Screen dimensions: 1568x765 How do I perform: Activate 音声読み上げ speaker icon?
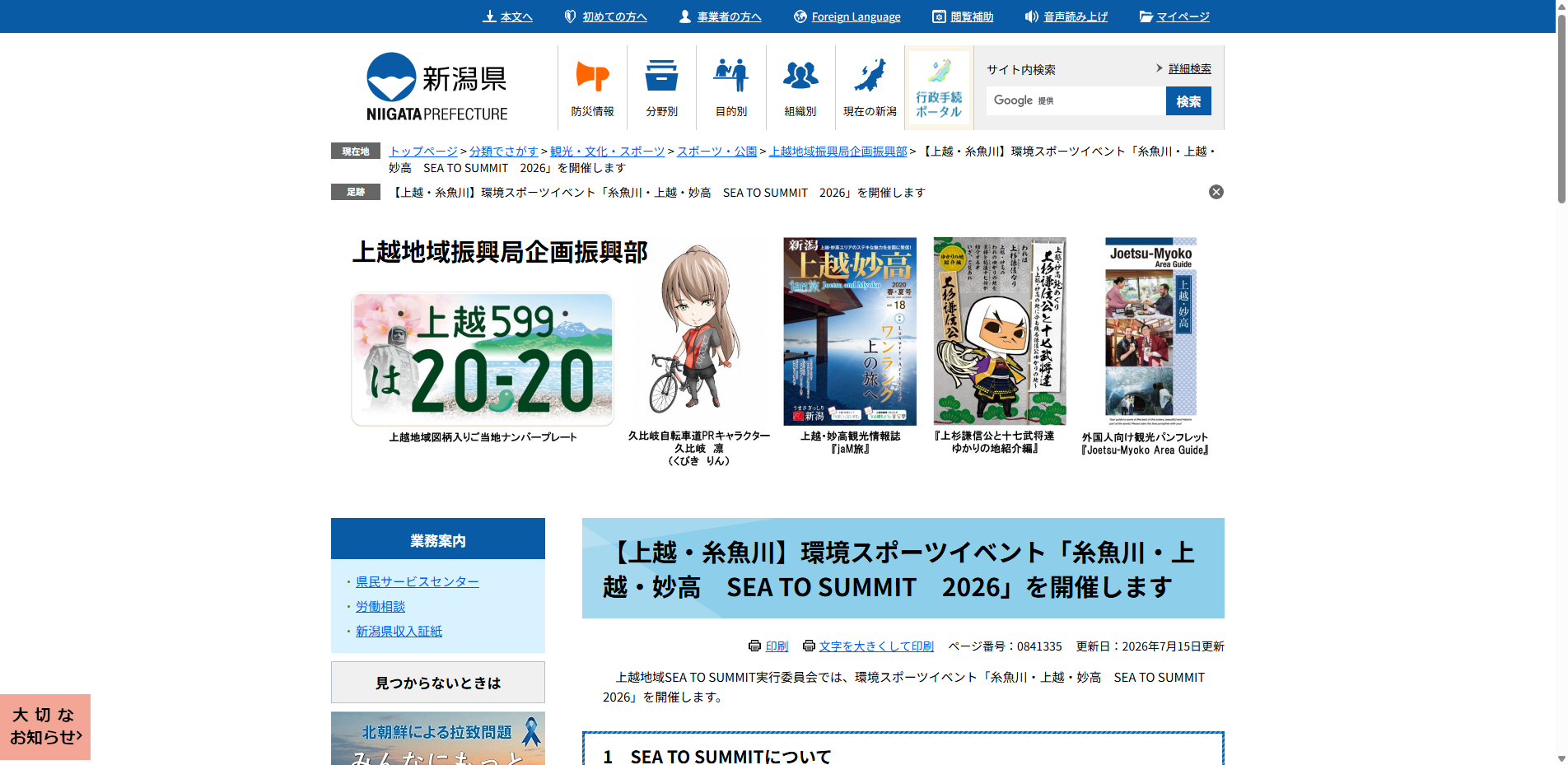[x=1066, y=16]
